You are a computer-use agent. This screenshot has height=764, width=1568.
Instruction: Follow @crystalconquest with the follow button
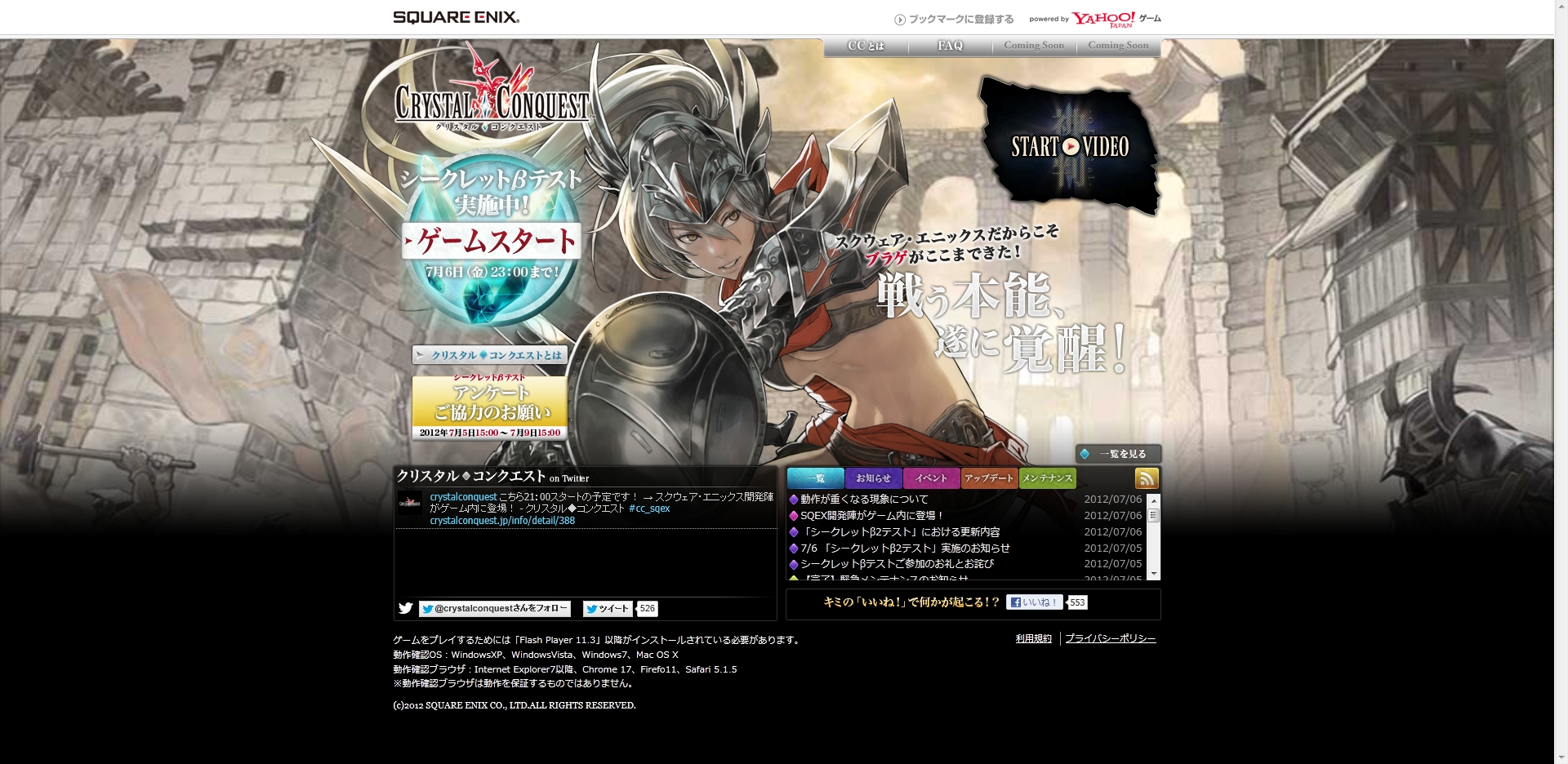point(495,609)
